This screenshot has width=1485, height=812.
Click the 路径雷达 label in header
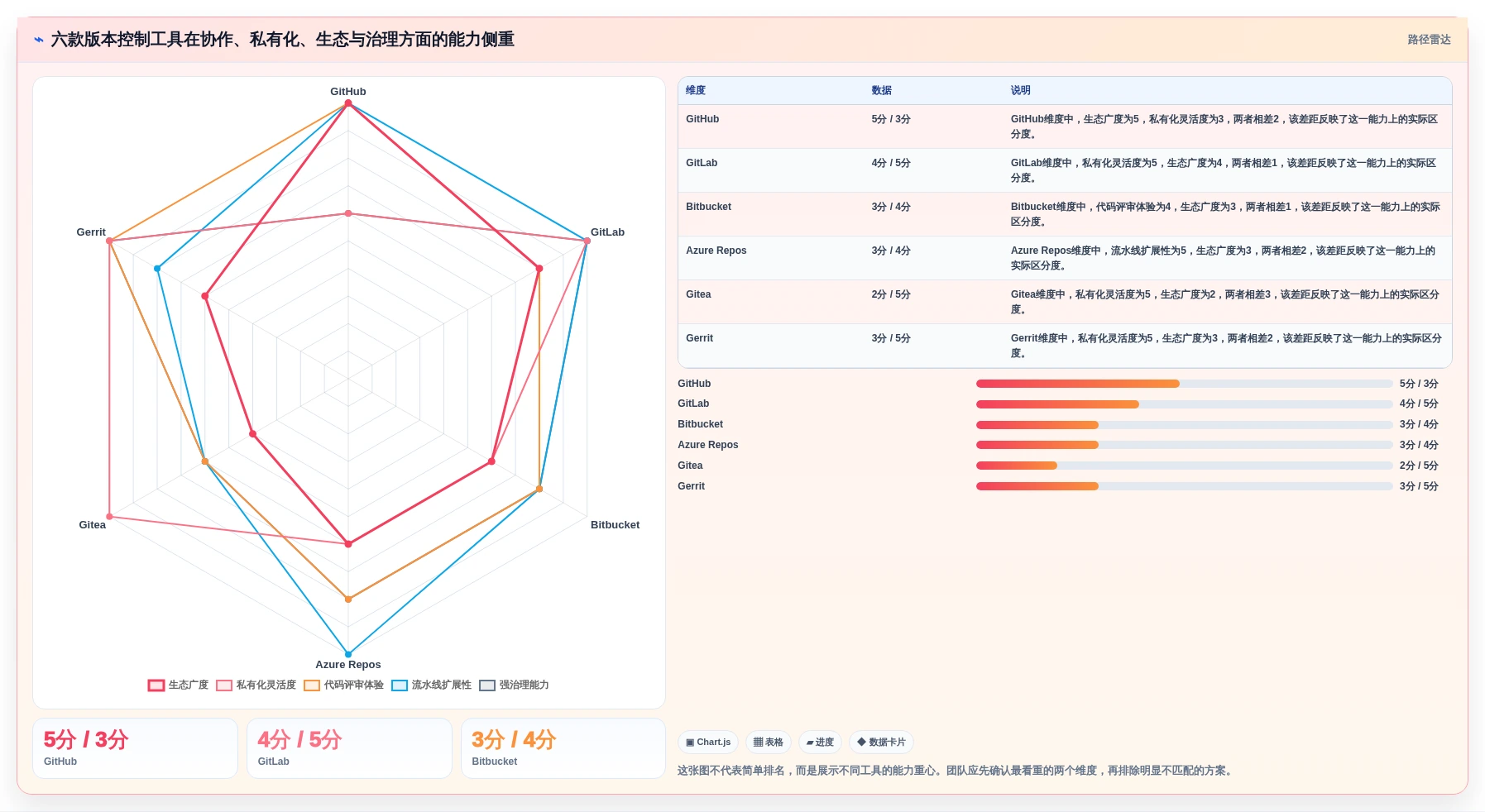coord(1430,40)
